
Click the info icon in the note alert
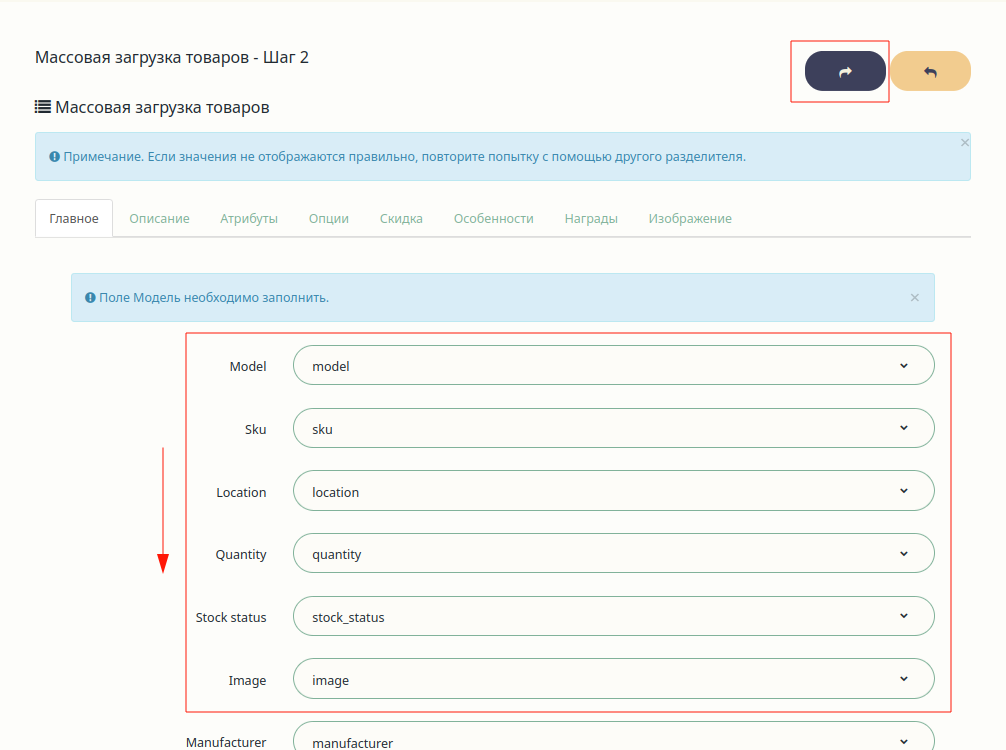[54, 157]
